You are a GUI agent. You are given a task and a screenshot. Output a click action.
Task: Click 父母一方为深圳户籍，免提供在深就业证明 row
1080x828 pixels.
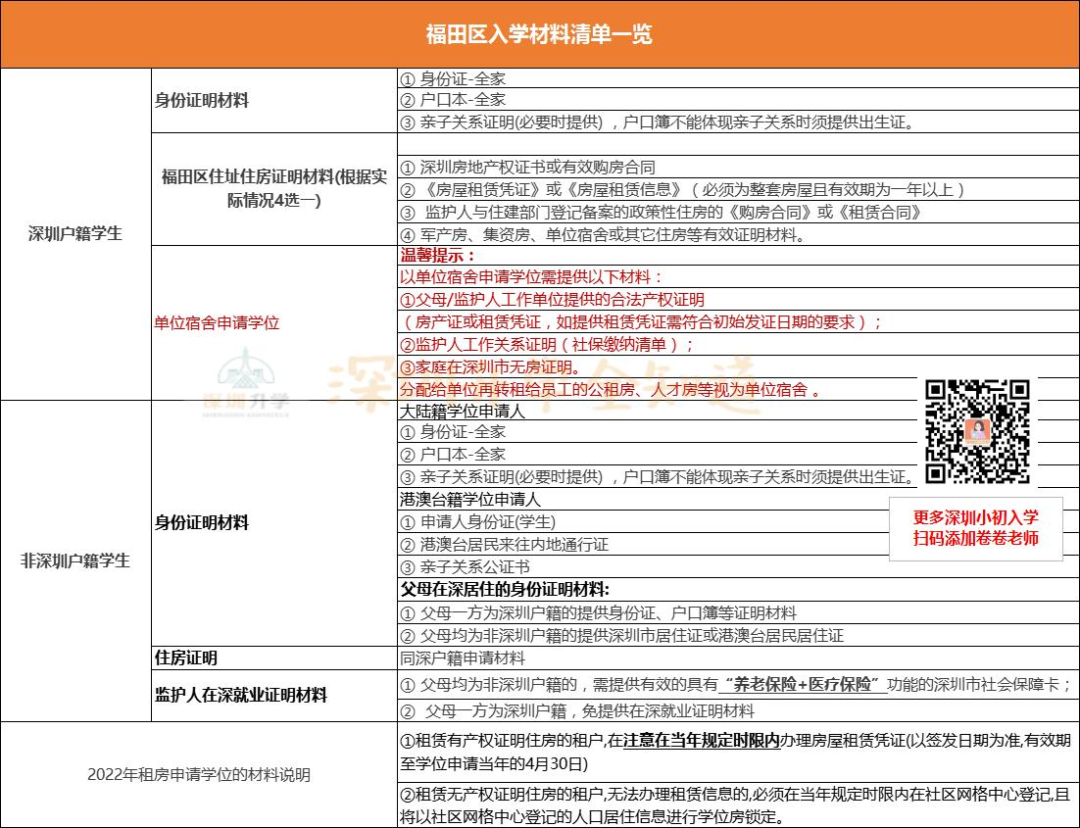pos(738,710)
